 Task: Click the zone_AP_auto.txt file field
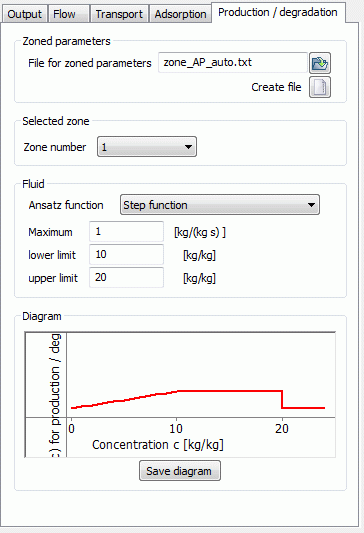point(233,63)
